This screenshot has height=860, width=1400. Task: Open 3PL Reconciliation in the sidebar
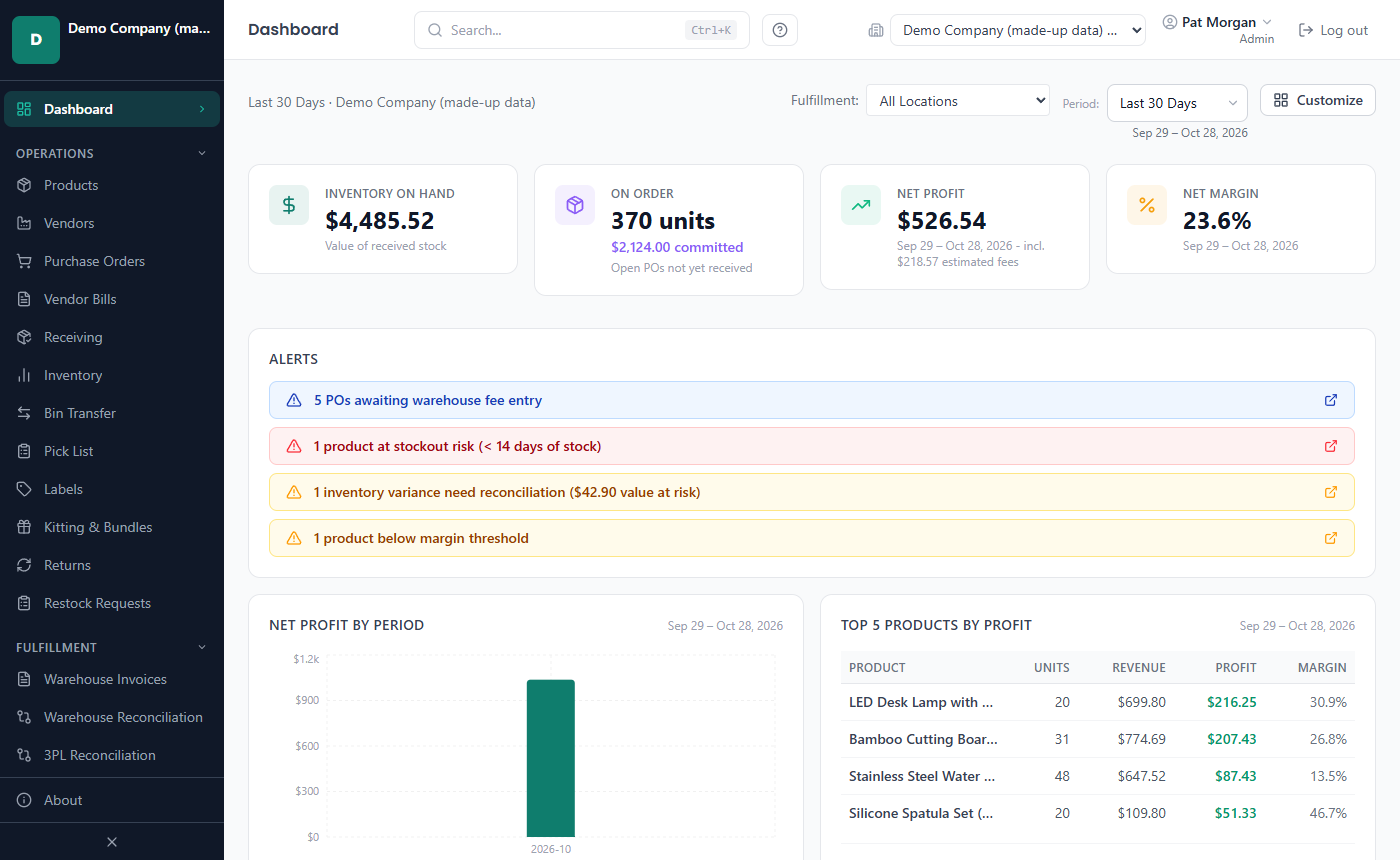tap(112, 755)
